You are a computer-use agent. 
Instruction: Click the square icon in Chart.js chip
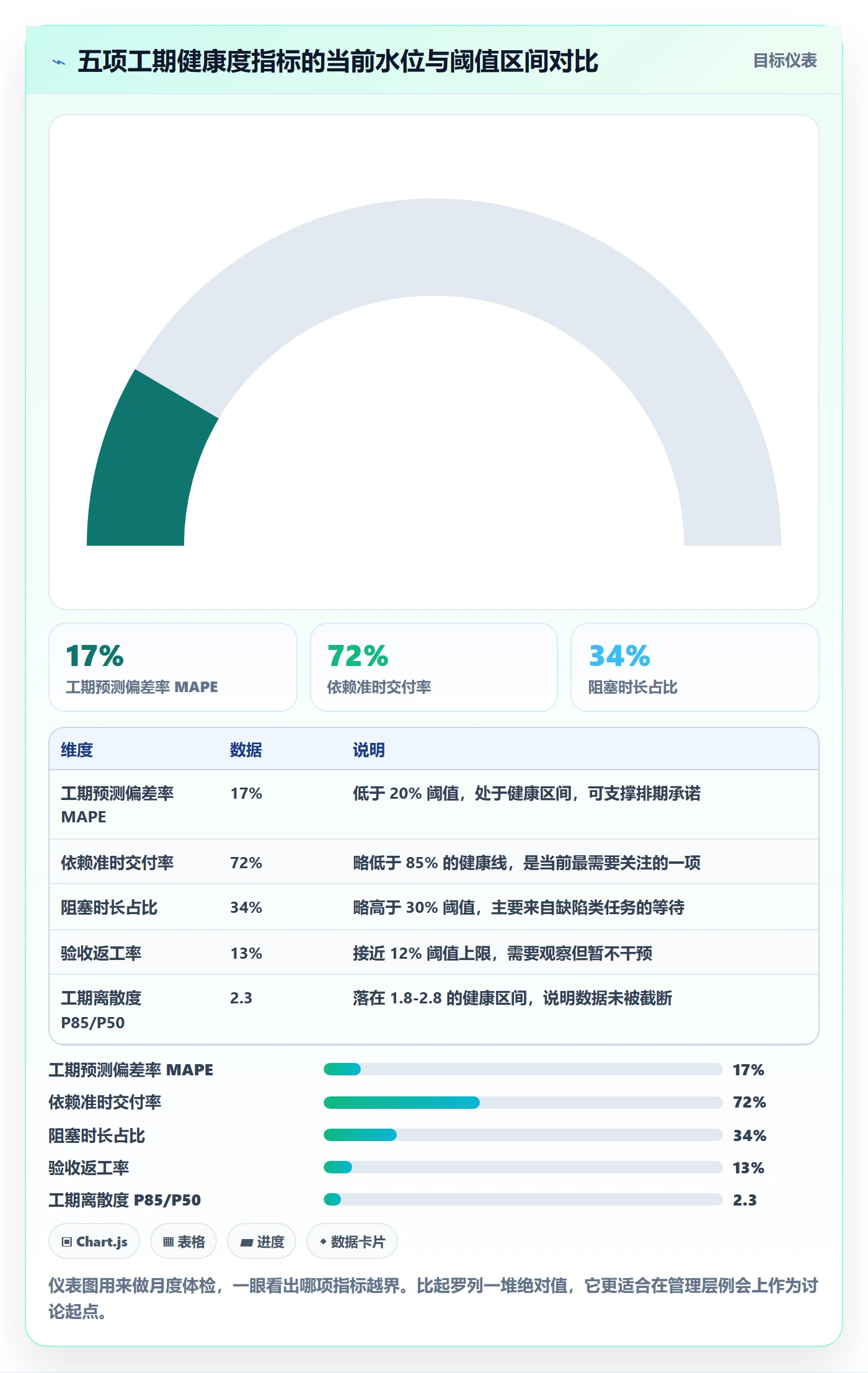(x=67, y=1242)
